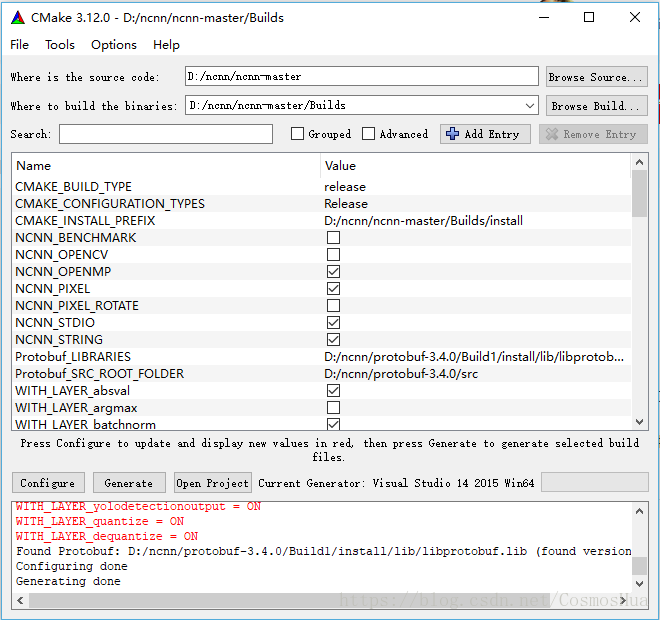The image size is (660, 620).
Task: Click the WITH_LAYER_quantize = ON log line
Action: [100, 521]
